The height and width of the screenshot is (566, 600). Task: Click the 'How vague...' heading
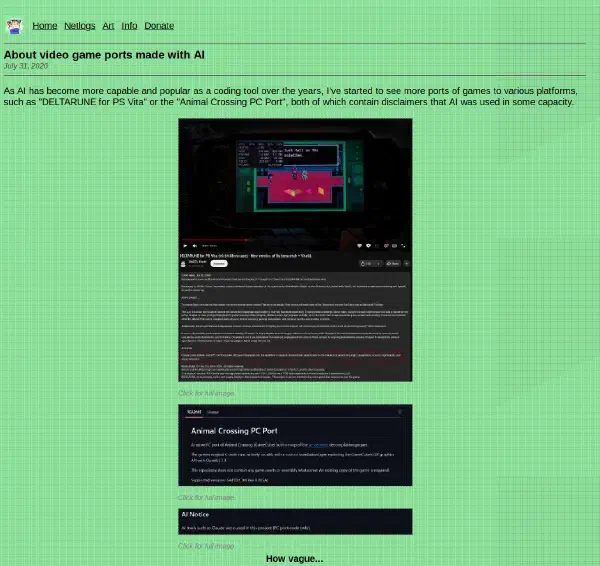[x=294, y=559]
